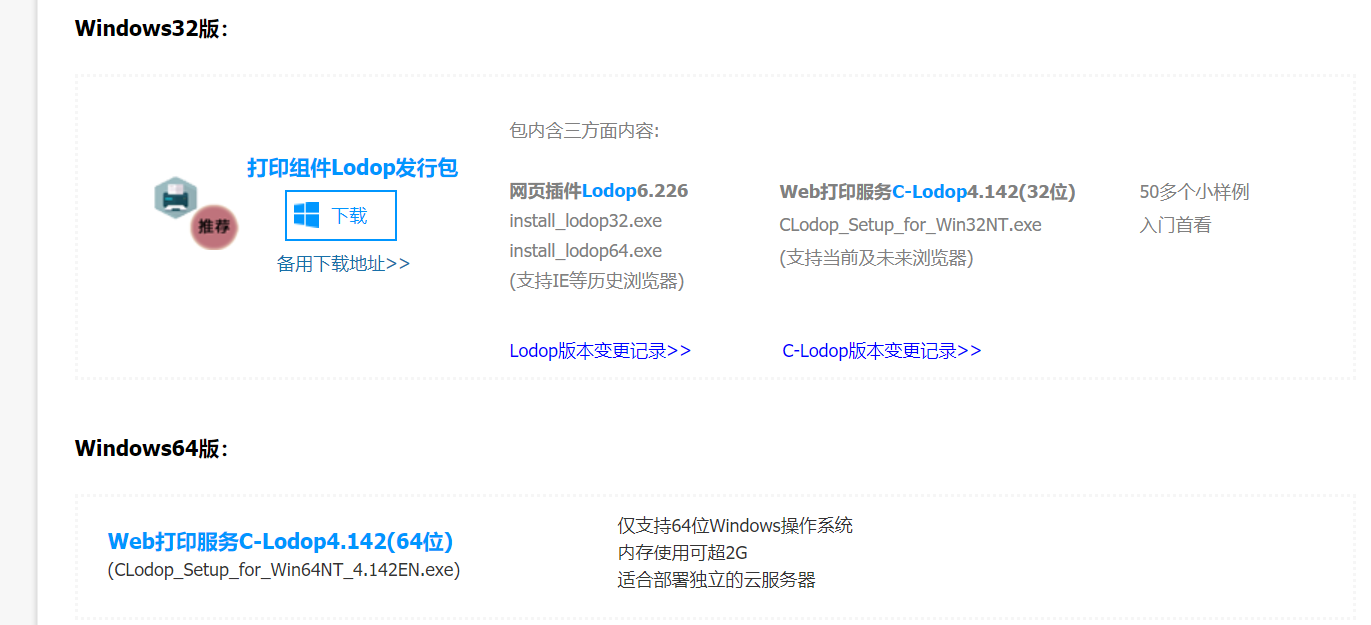Open Web打印服务C-Lodop4.142(64位) download link
1371x625 pixels.
280,541
